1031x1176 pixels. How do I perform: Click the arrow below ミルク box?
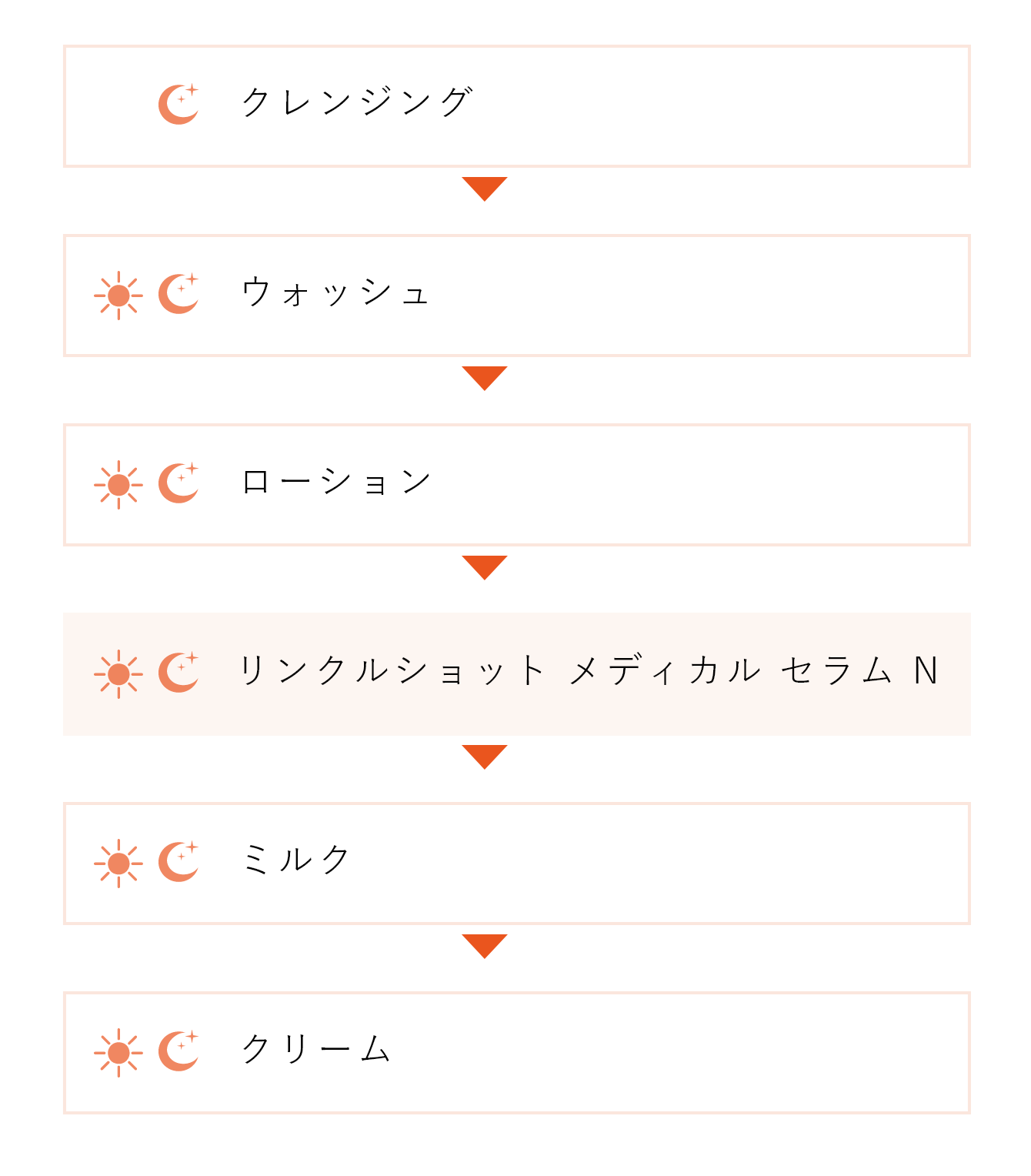click(485, 946)
